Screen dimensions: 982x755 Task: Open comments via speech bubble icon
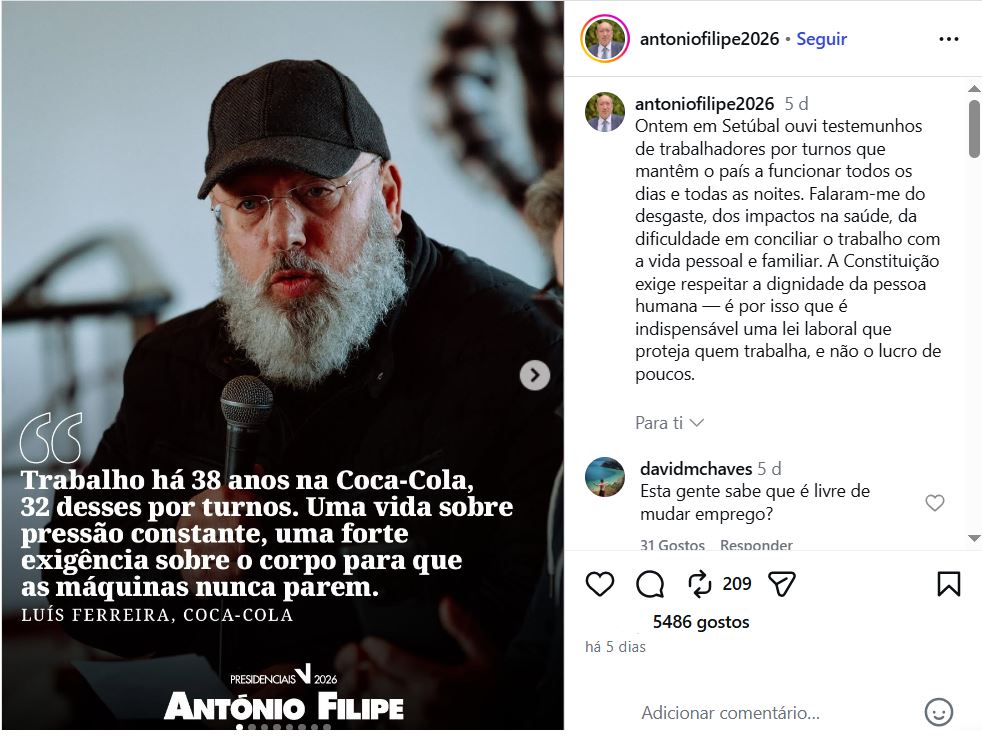point(649,584)
